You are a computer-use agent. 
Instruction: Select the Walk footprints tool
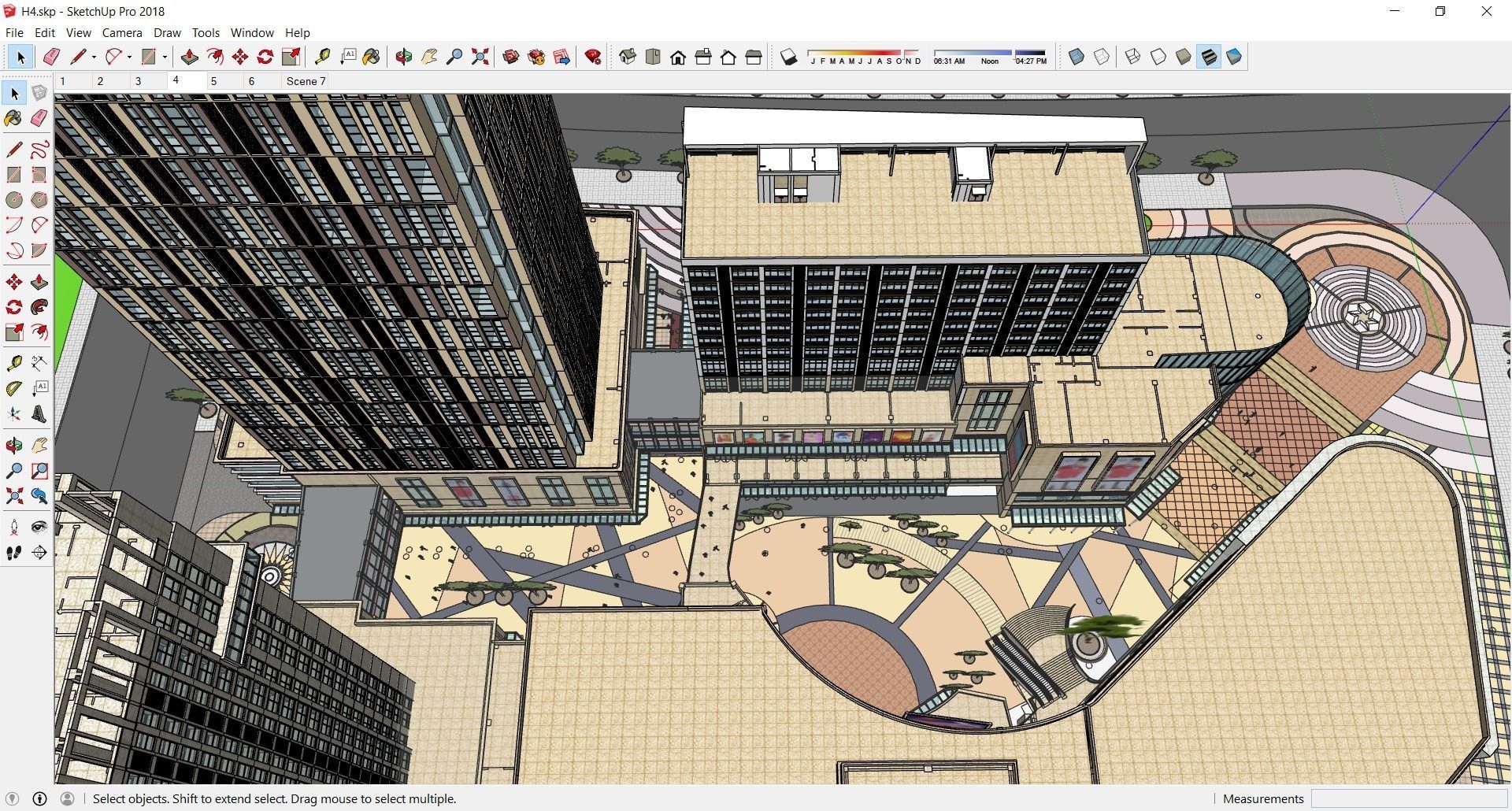pos(13,553)
